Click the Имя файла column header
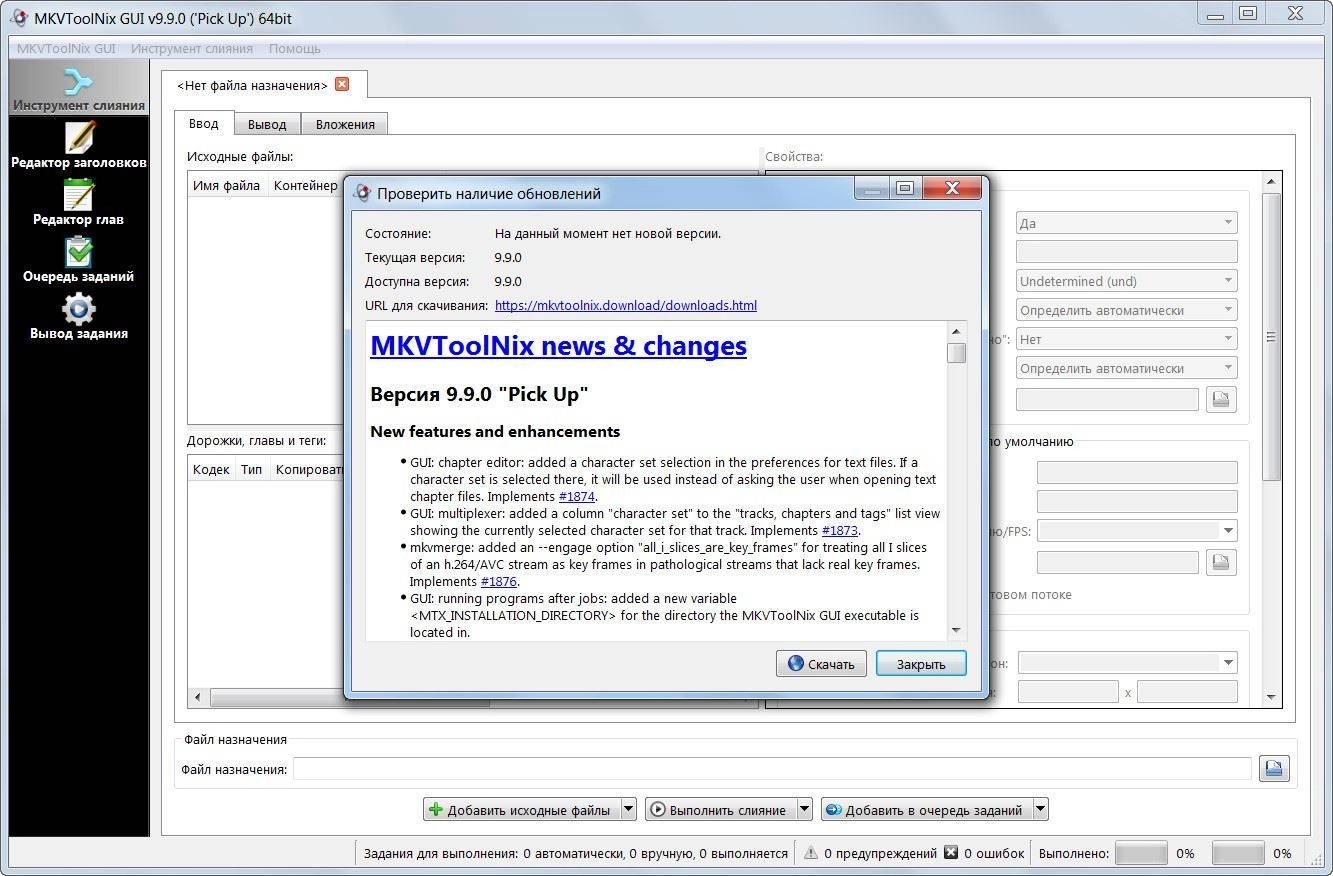The width and height of the screenshot is (1333, 876). [227, 185]
